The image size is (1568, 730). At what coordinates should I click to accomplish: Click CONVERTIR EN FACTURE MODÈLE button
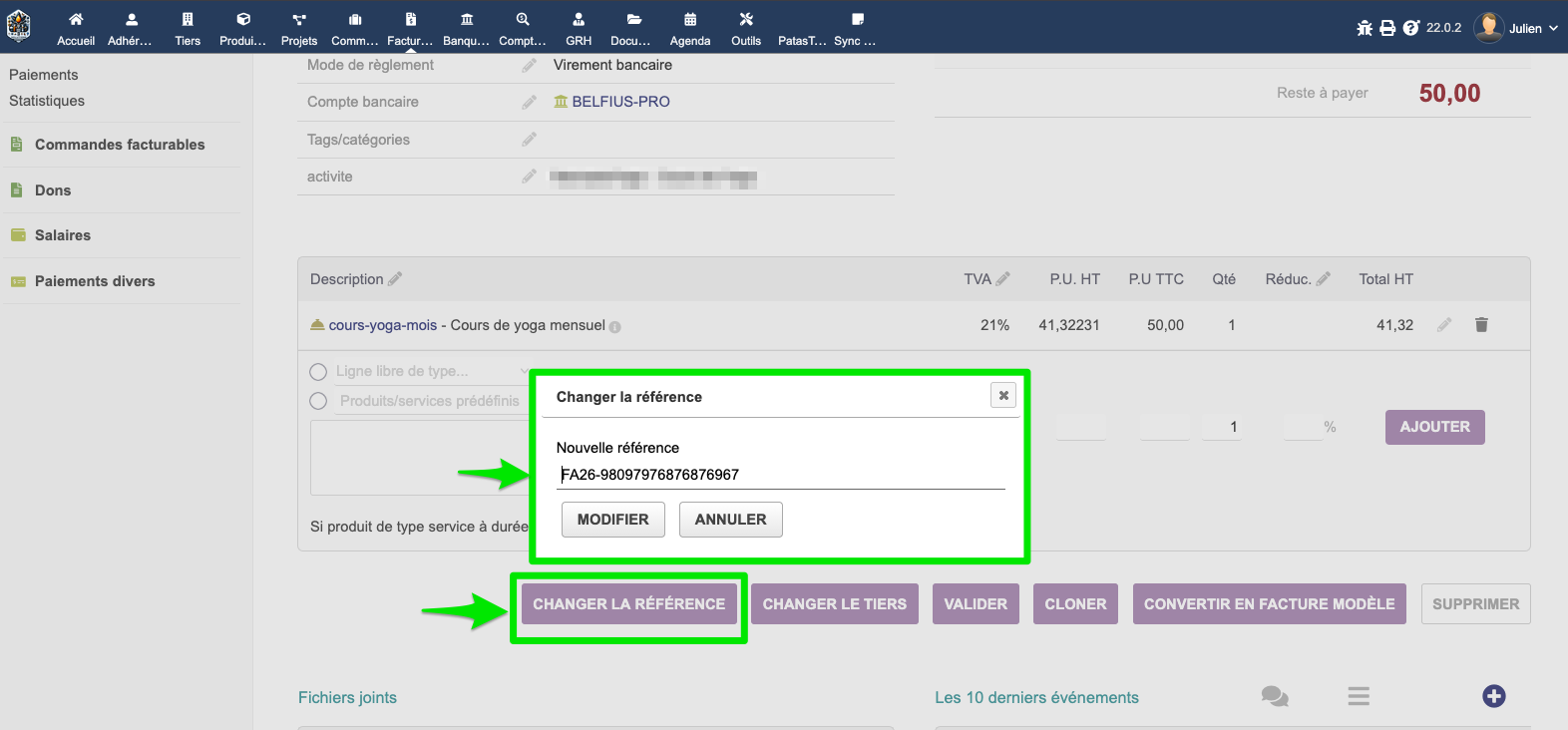coord(1270,604)
